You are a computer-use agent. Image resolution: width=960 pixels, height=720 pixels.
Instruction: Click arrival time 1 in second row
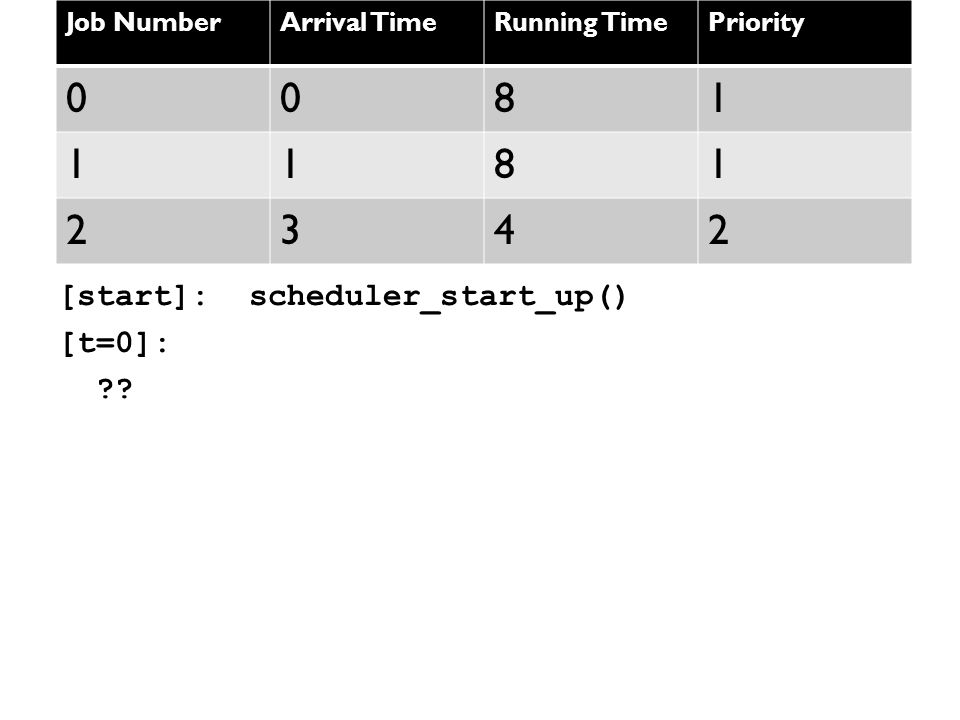pos(377,165)
